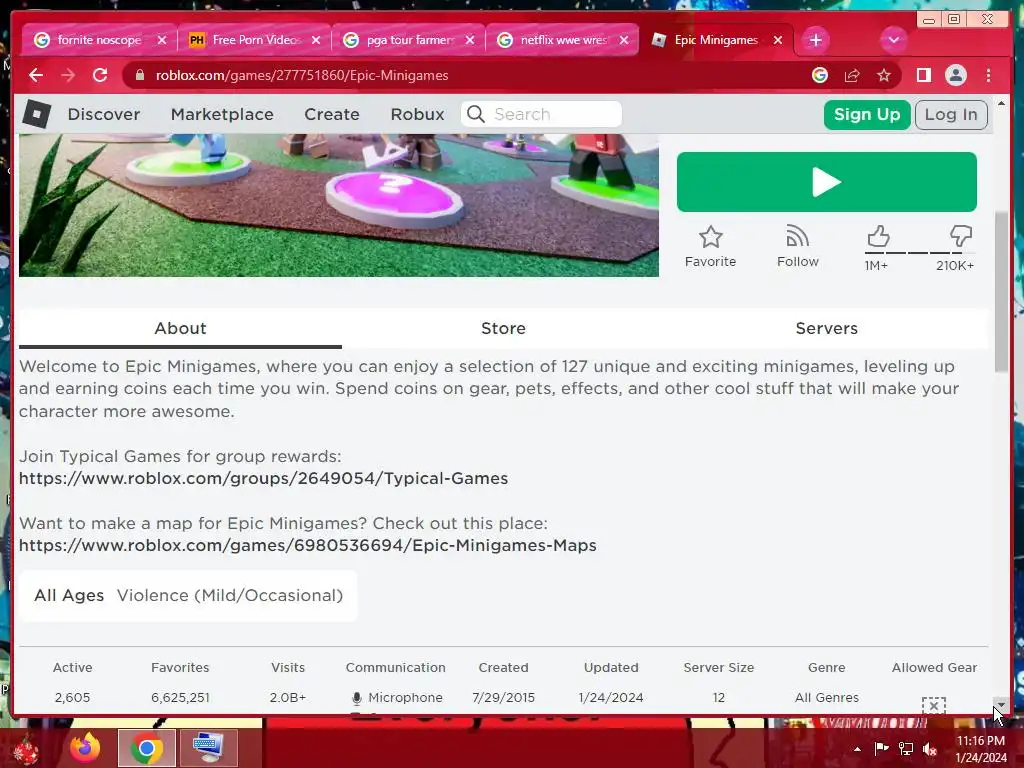This screenshot has width=1024, height=768.
Task: Click the share page icon
Action: click(x=852, y=76)
